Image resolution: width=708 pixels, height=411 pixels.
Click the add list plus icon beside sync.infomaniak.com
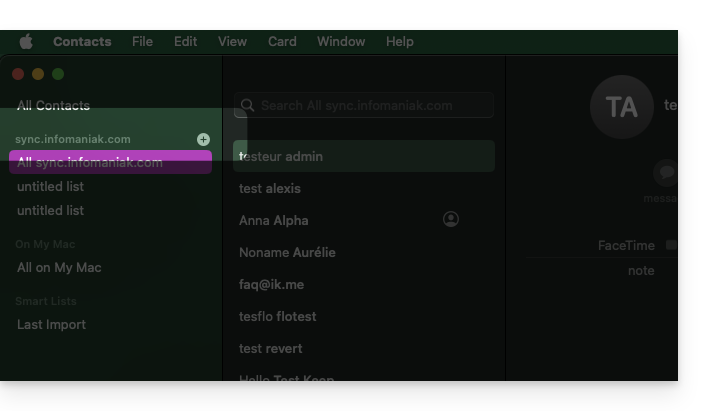coord(203,140)
